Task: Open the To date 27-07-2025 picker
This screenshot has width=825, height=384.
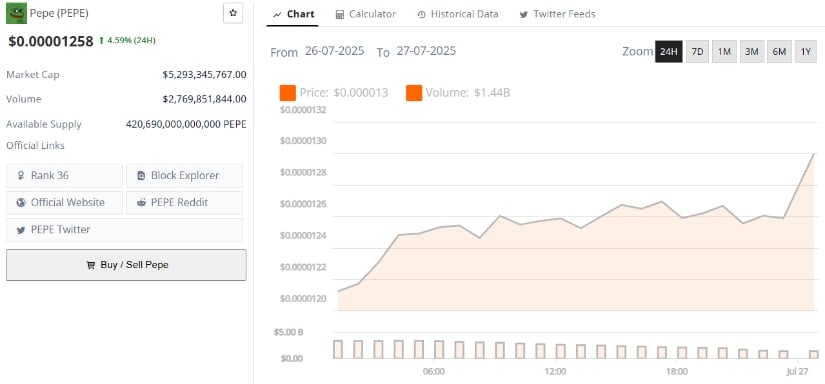Action: click(x=426, y=51)
